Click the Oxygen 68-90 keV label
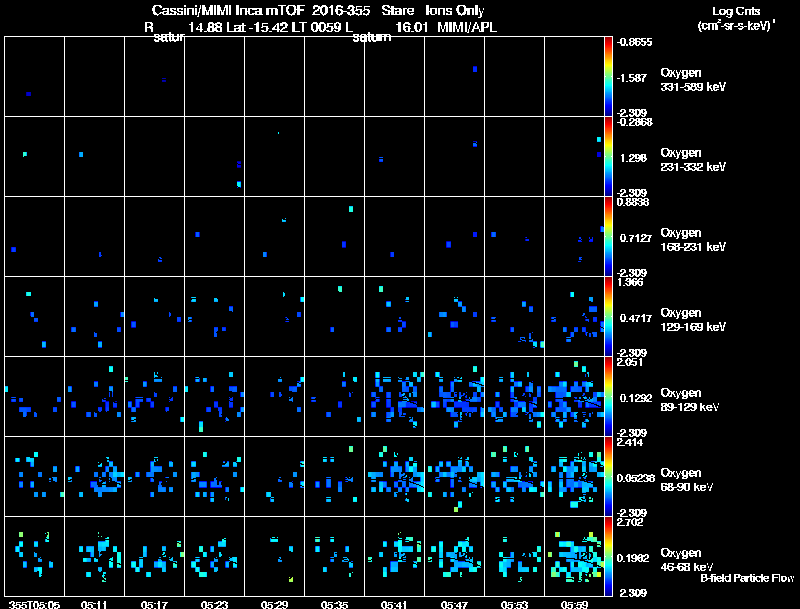This screenshot has height=609, width=800. (687, 480)
